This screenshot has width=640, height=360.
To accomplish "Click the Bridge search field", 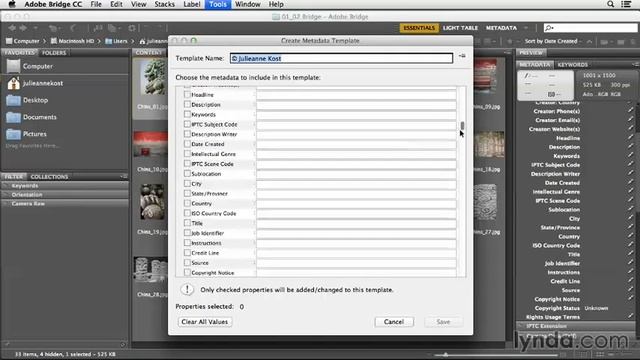I will (x=591, y=28).
